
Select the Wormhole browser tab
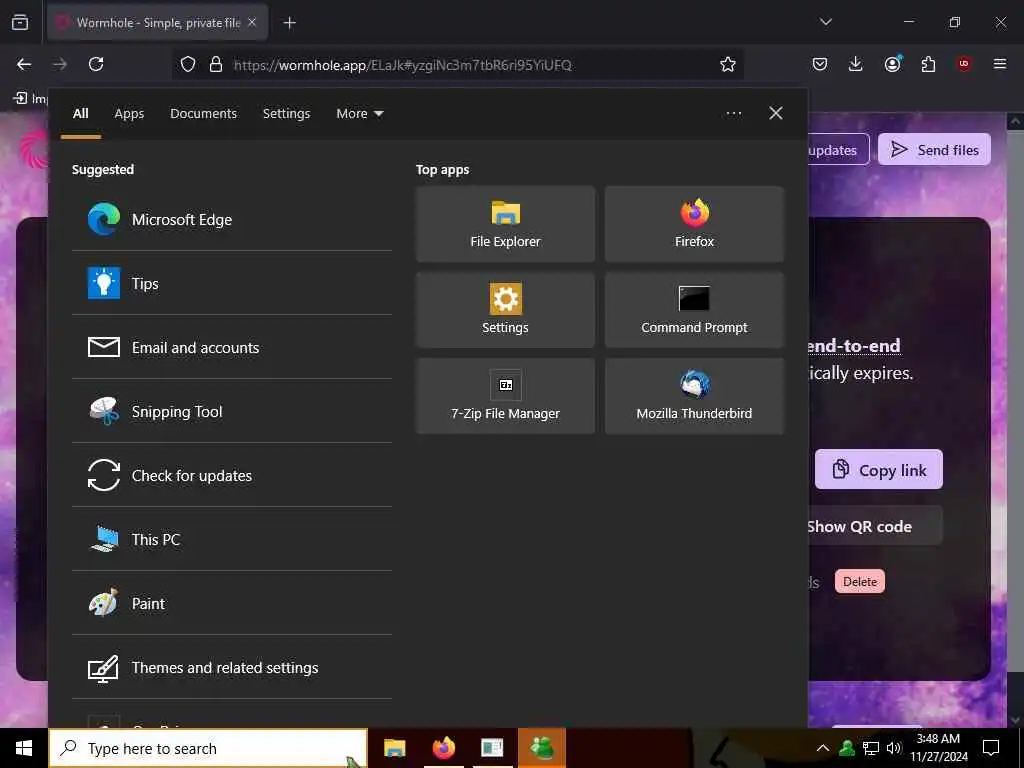tap(157, 22)
